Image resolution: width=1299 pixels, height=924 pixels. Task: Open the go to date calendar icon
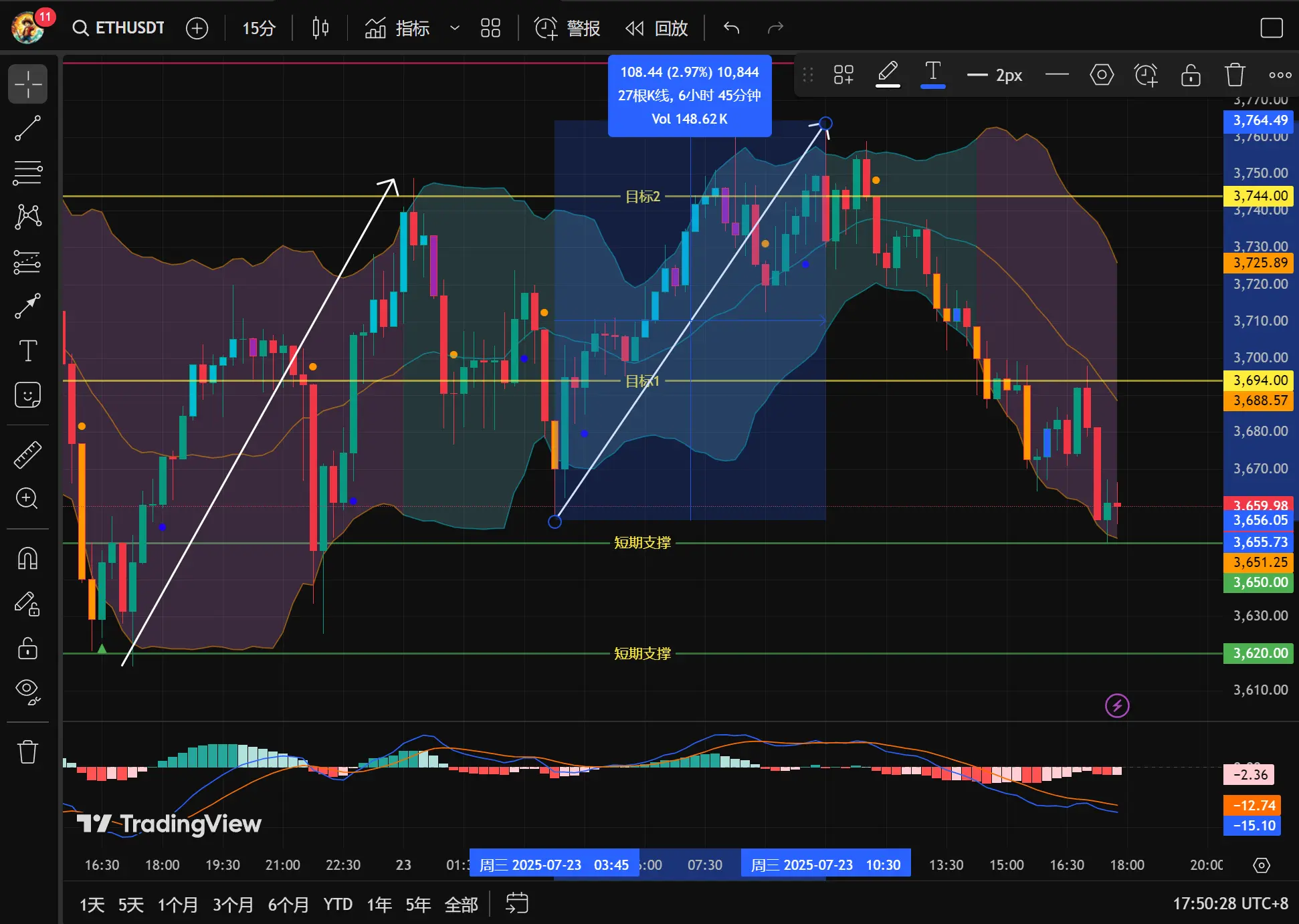pos(517,903)
